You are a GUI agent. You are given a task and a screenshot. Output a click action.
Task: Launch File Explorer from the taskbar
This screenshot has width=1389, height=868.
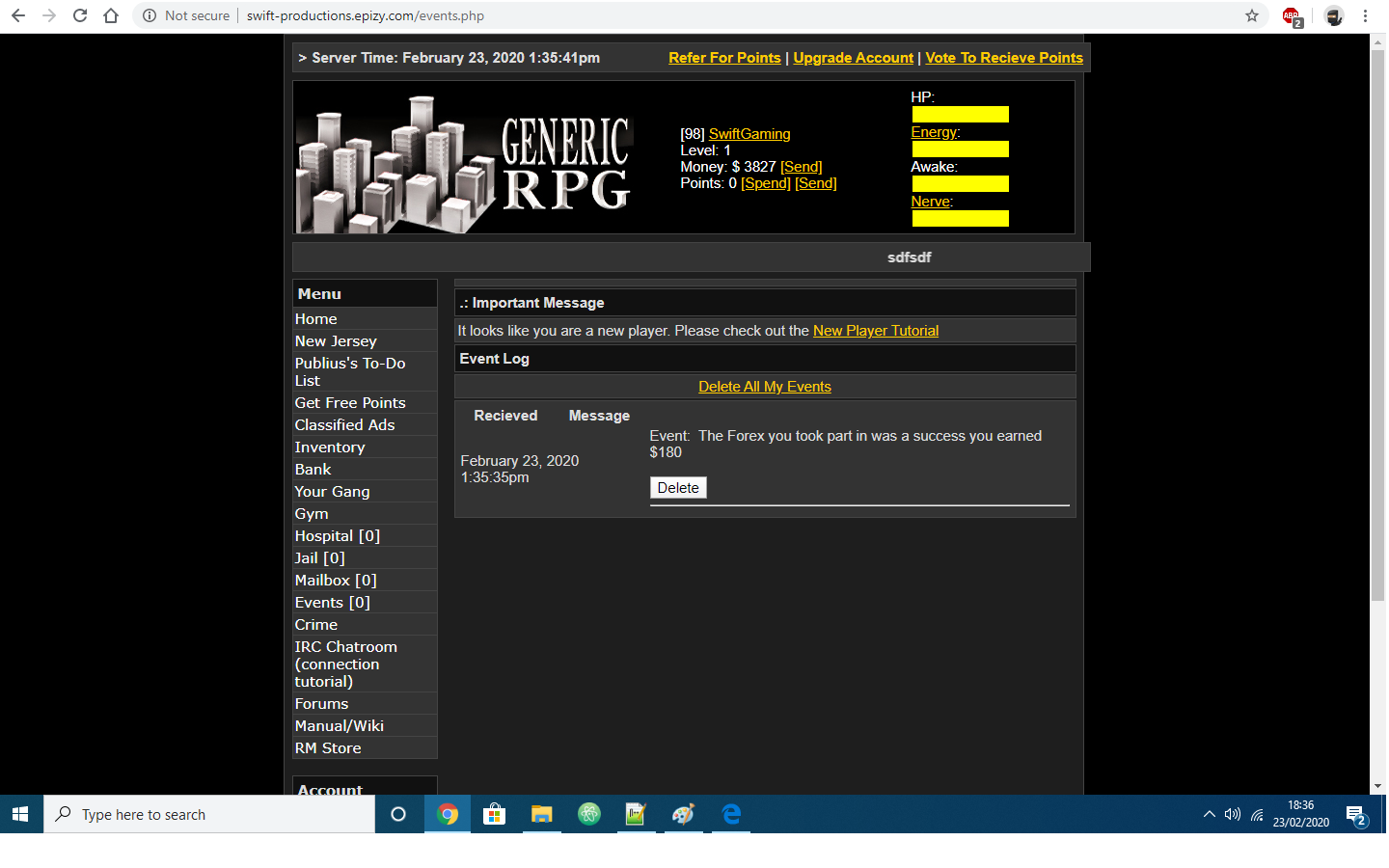click(541, 815)
